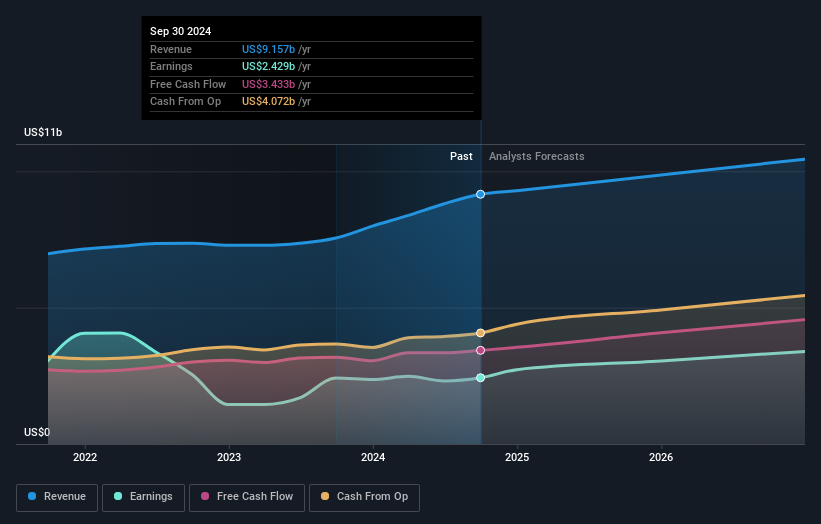
Task: Click the Free Cash Flow tooltip label
Action: (188, 84)
